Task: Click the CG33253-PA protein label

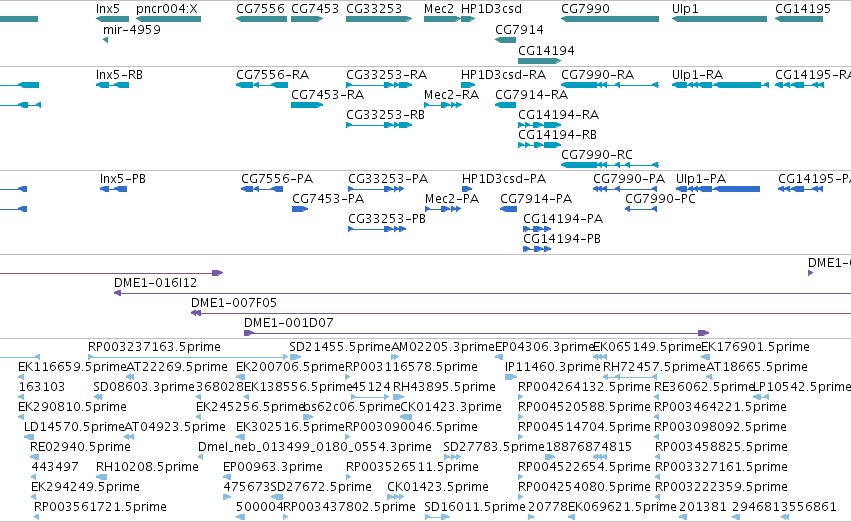Action: point(388,179)
